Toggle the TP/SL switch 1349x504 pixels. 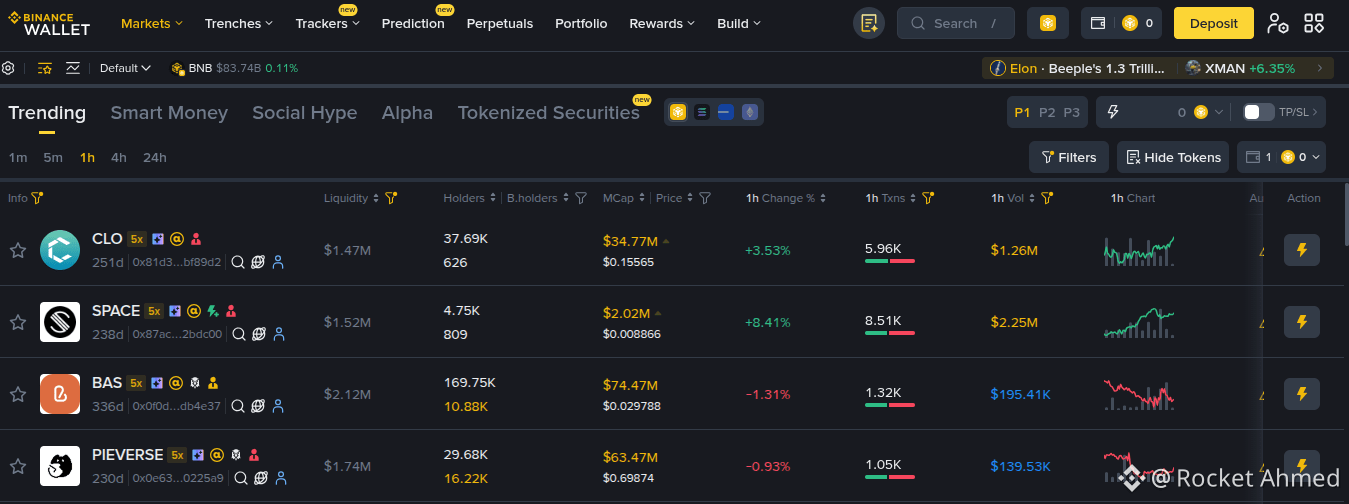click(x=1259, y=112)
